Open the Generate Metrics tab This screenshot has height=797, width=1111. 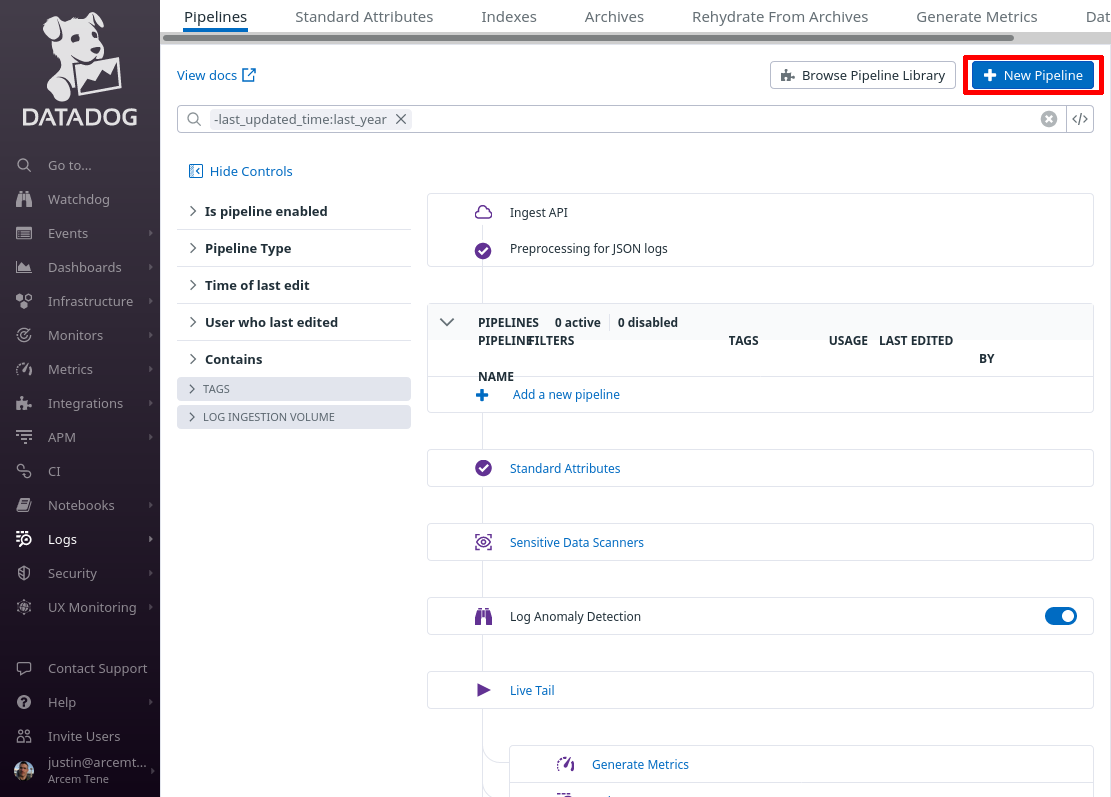(976, 16)
